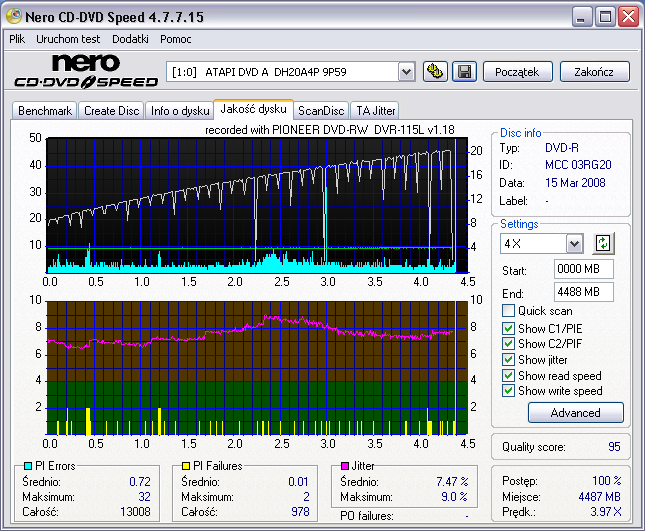Close the Nero CD-DVD Speed window

[x=629, y=17]
